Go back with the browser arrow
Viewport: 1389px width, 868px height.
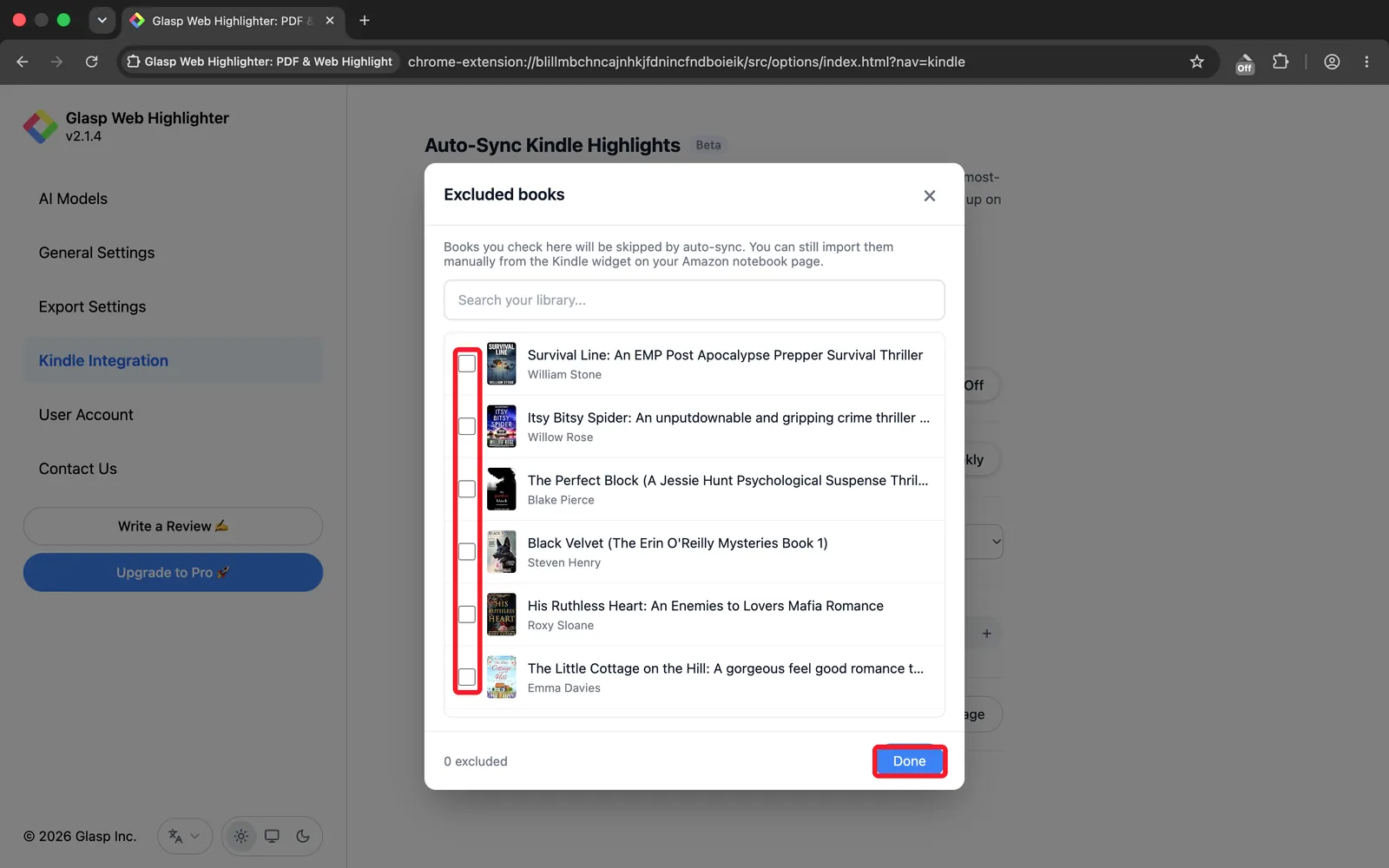click(23, 62)
